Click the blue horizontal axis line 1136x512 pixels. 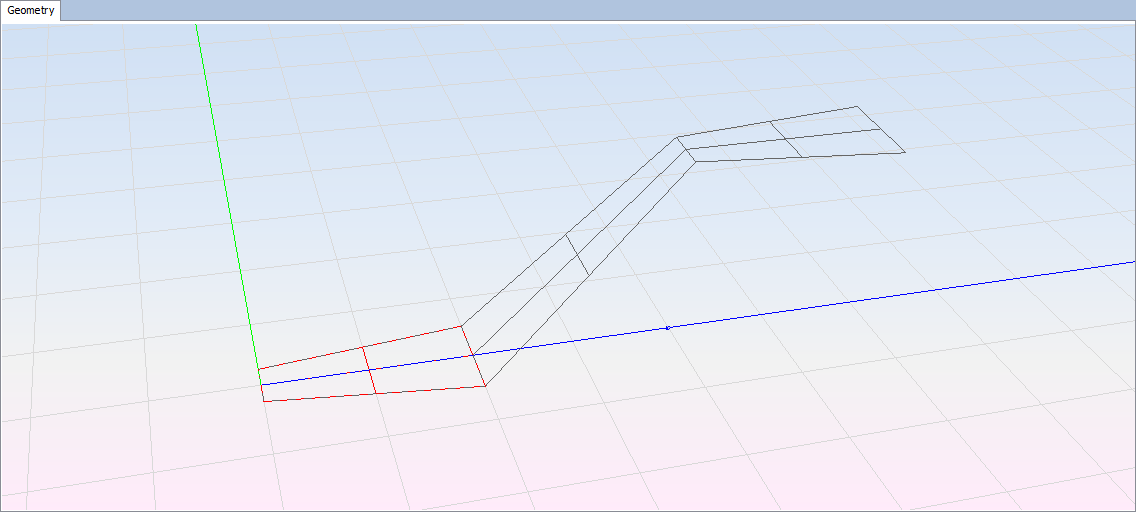click(850, 301)
